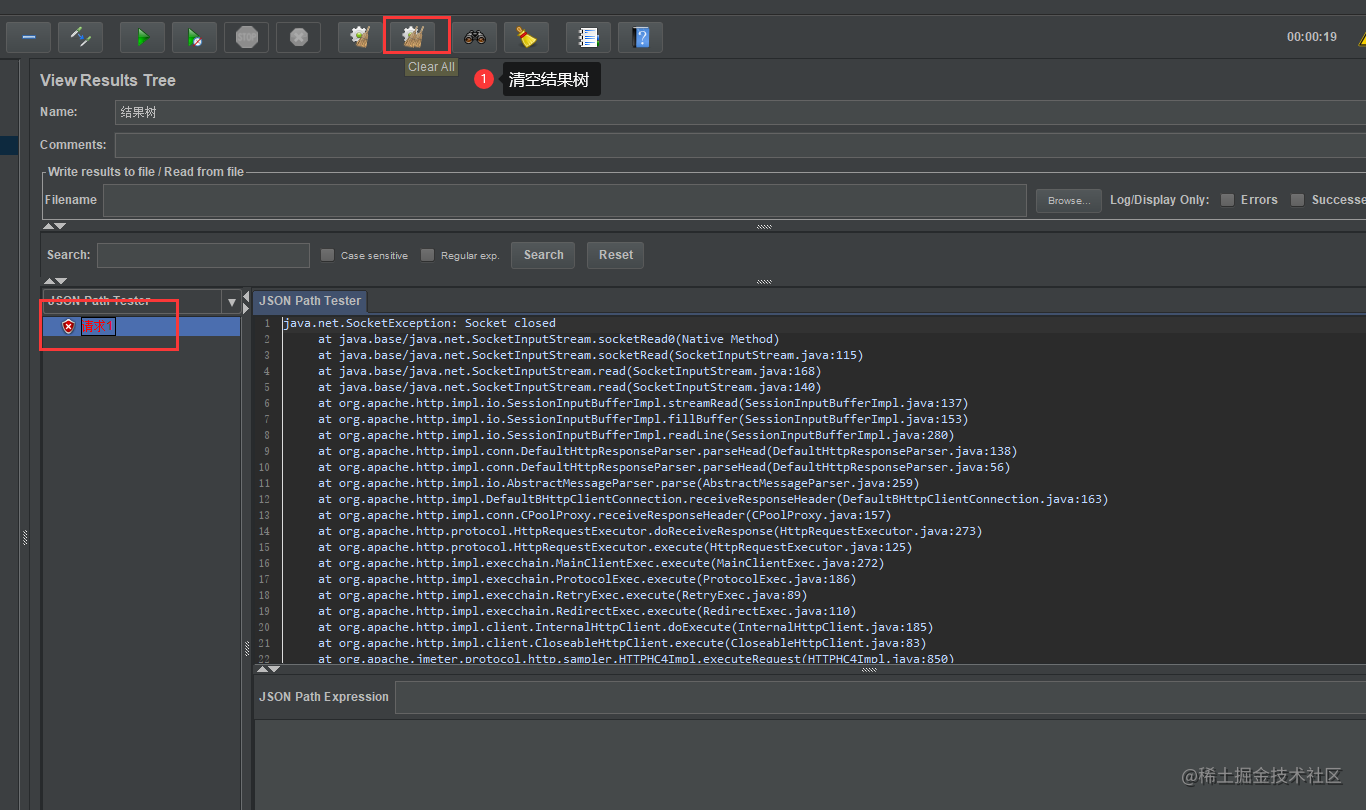Image resolution: width=1366 pixels, height=810 pixels.
Task: Click the Toggle enable/disable toolbar icon
Action: (x=80, y=38)
